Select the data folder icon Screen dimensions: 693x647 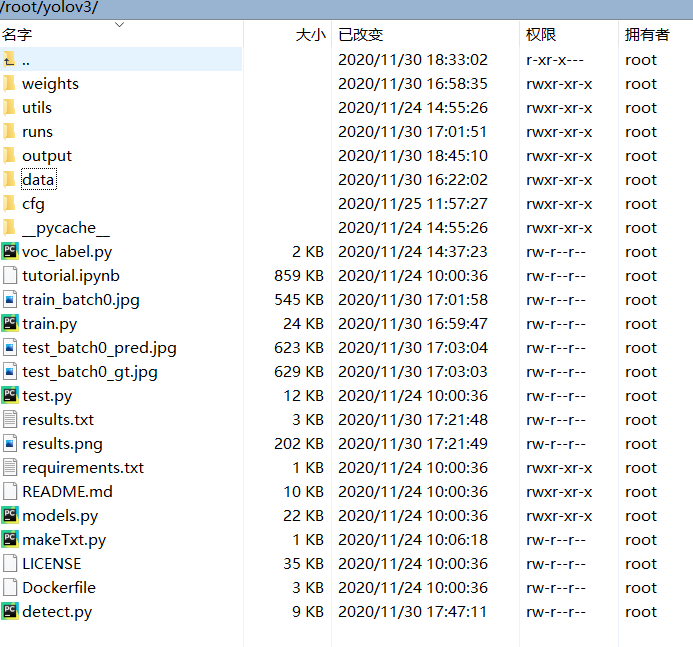click(x=9, y=179)
